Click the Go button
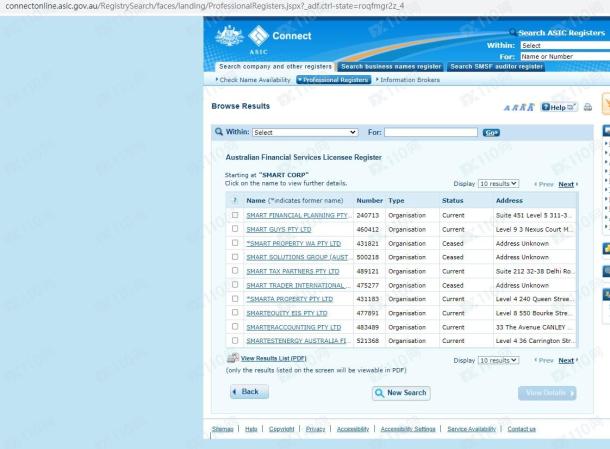 tap(491, 133)
